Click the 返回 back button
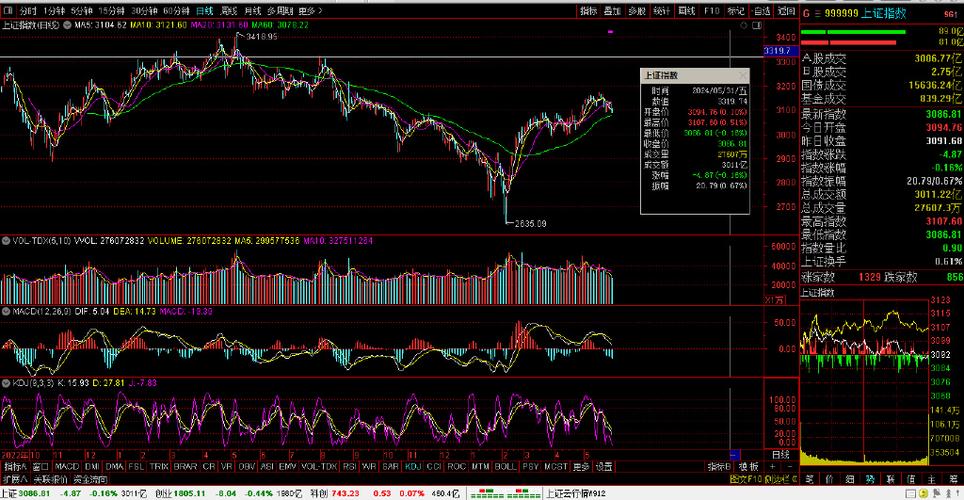 (x=785, y=10)
